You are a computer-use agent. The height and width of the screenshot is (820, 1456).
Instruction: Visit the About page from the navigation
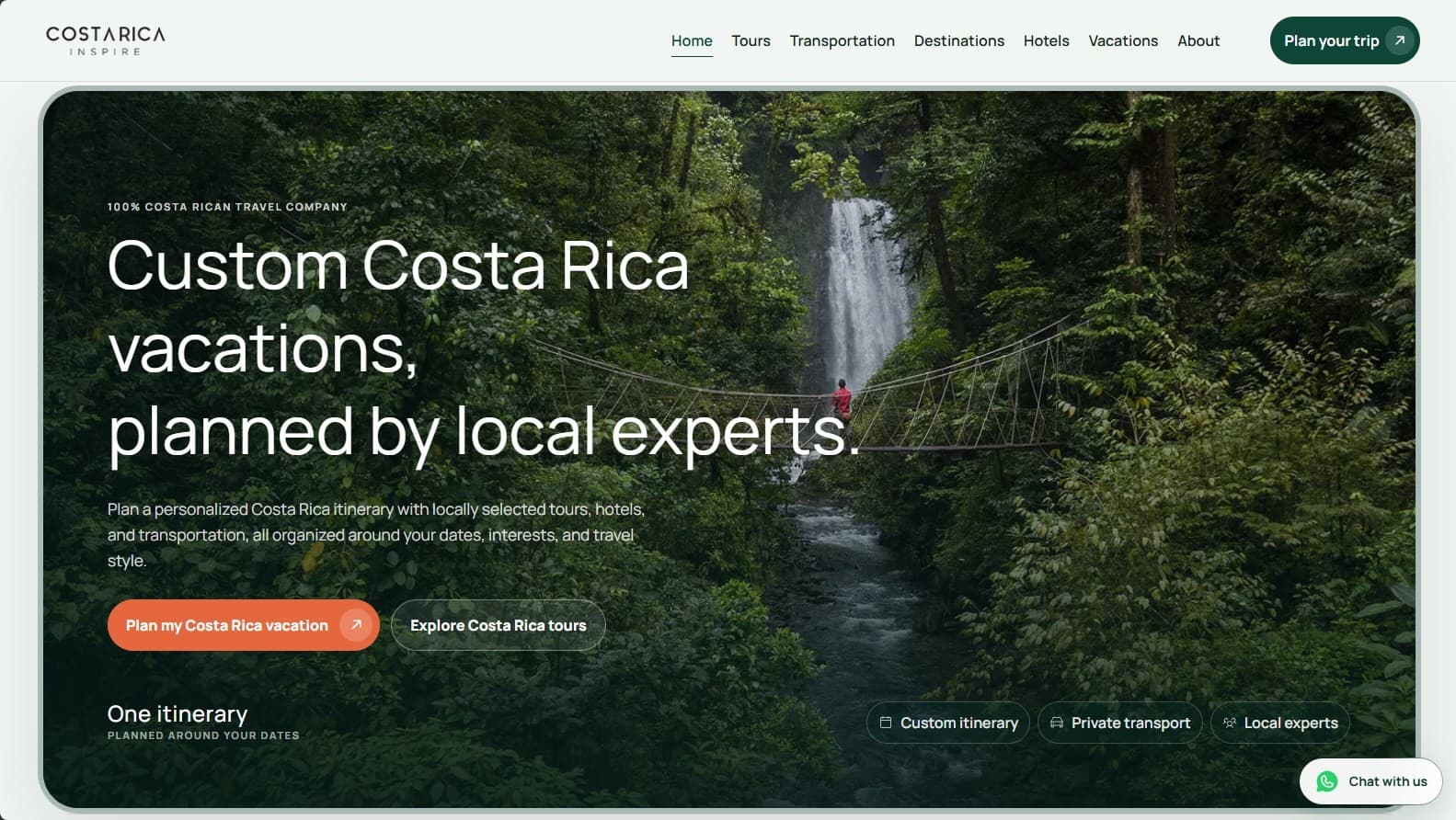tap(1198, 40)
